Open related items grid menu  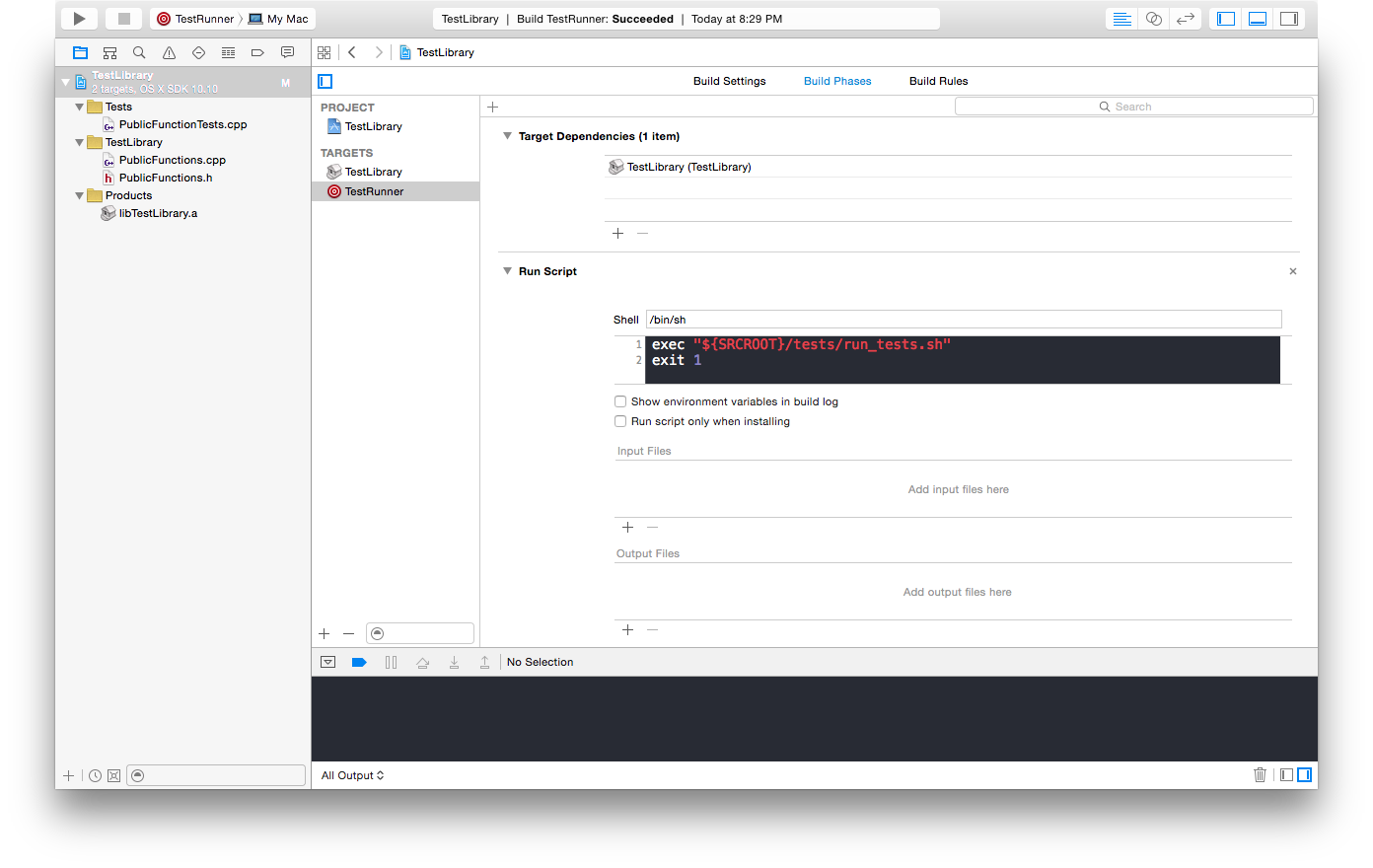pos(325,52)
